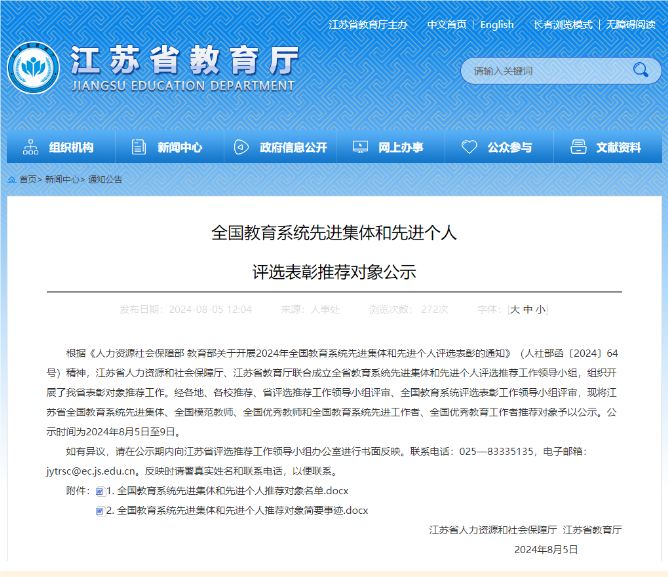668x577 pixels.
Task: Click the search magnifier icon
Action: point(640,70)
